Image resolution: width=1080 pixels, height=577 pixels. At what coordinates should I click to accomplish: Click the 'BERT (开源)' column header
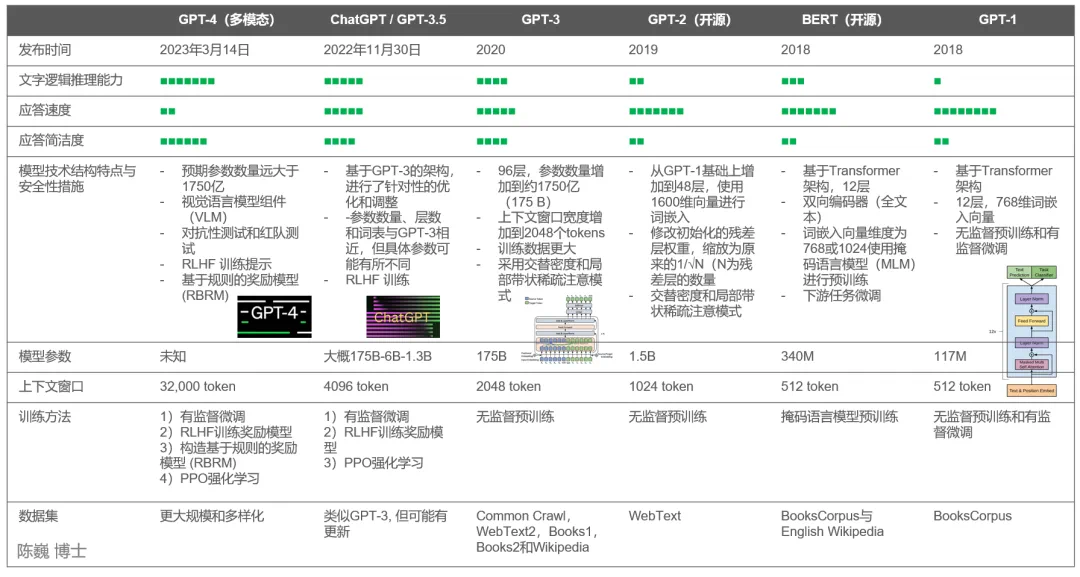[841, 20]
